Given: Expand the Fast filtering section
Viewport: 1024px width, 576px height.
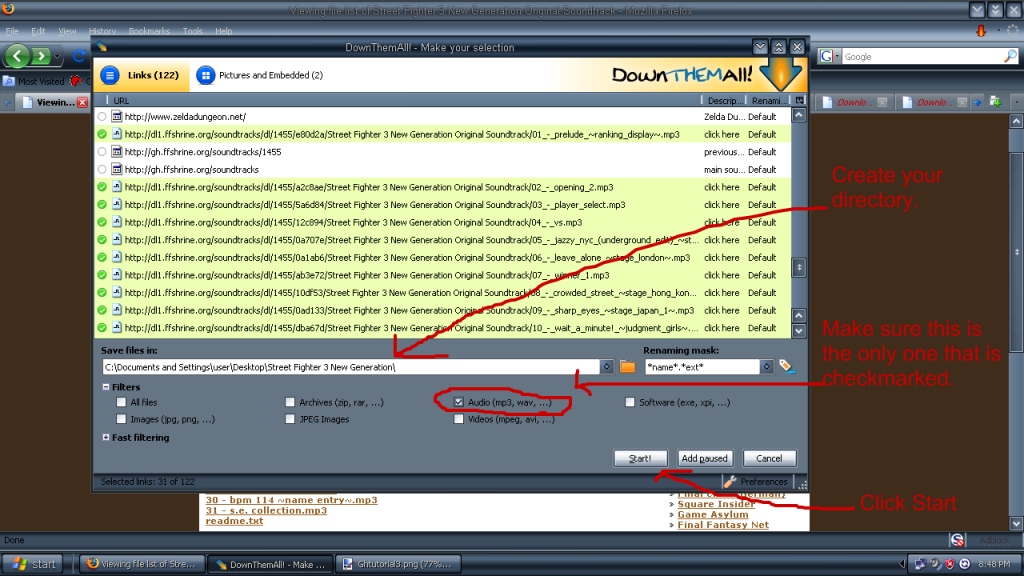Looking at the screenshot, I should point(106,438).
